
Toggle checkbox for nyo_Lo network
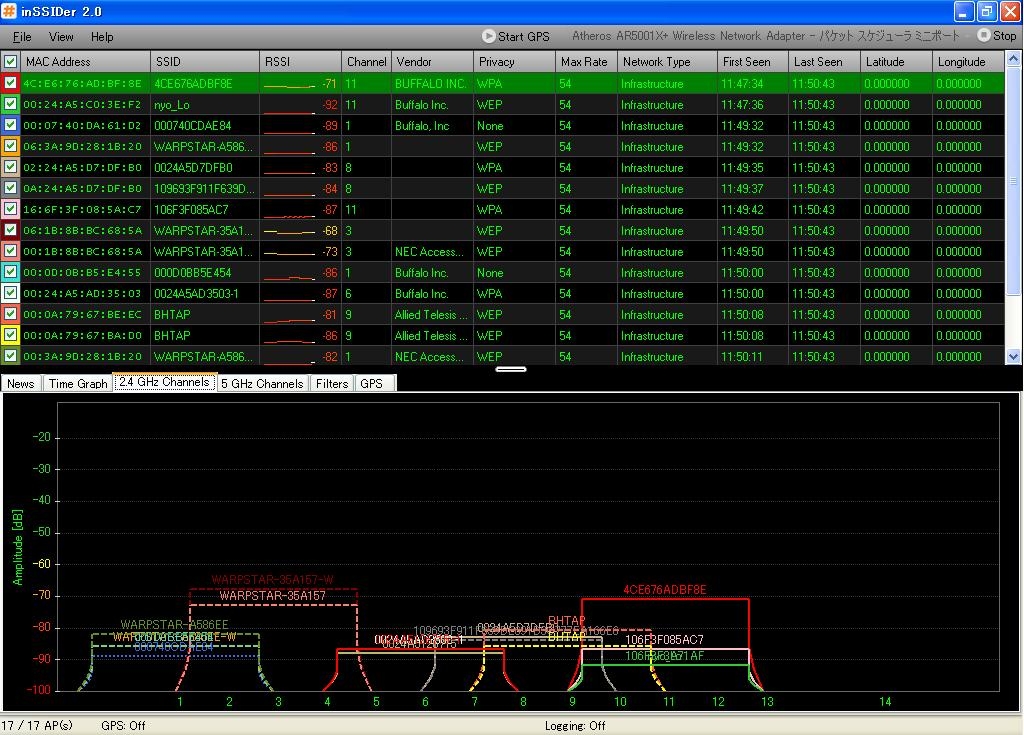[x=11, y=105]
